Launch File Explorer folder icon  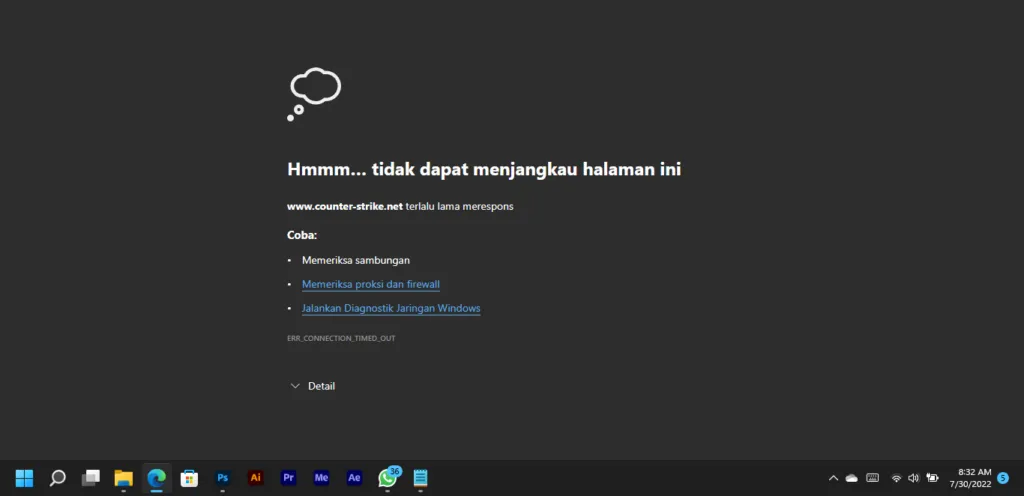pos(123,478)
